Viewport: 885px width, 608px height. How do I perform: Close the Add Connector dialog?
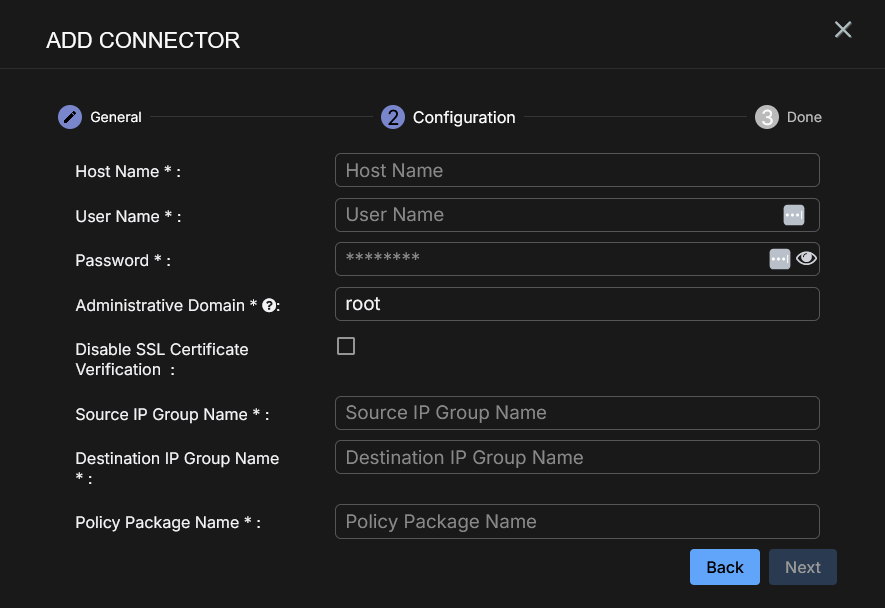click(843, 30)
